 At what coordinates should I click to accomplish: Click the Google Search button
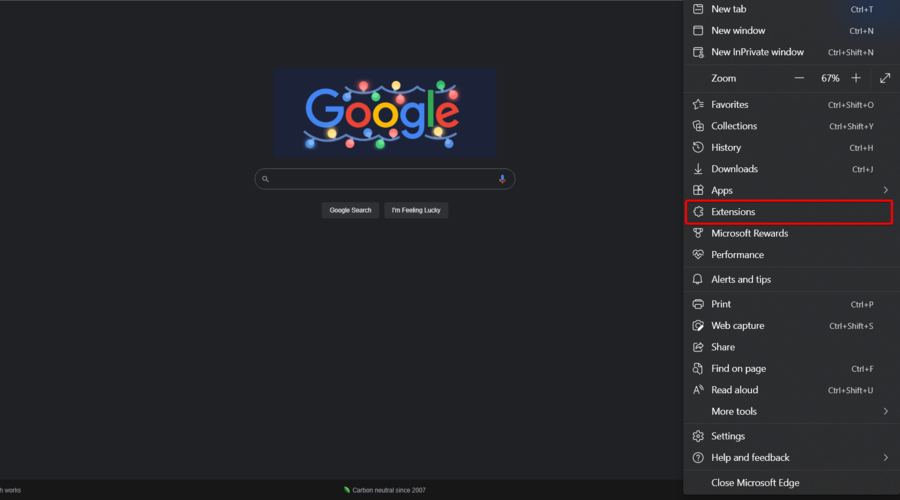pyautogui.click(x=350, y=210)
